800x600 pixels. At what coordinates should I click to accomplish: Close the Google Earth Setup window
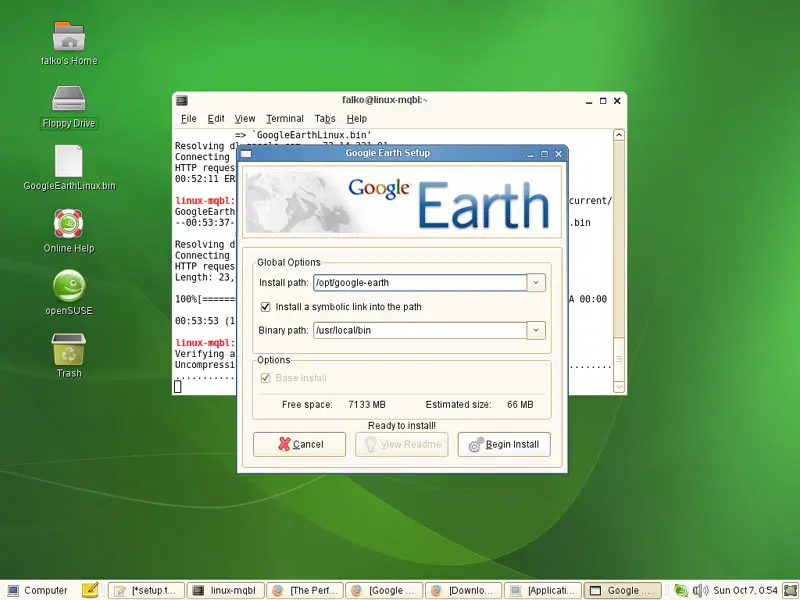pyautogui.click(x=559, y=154)
